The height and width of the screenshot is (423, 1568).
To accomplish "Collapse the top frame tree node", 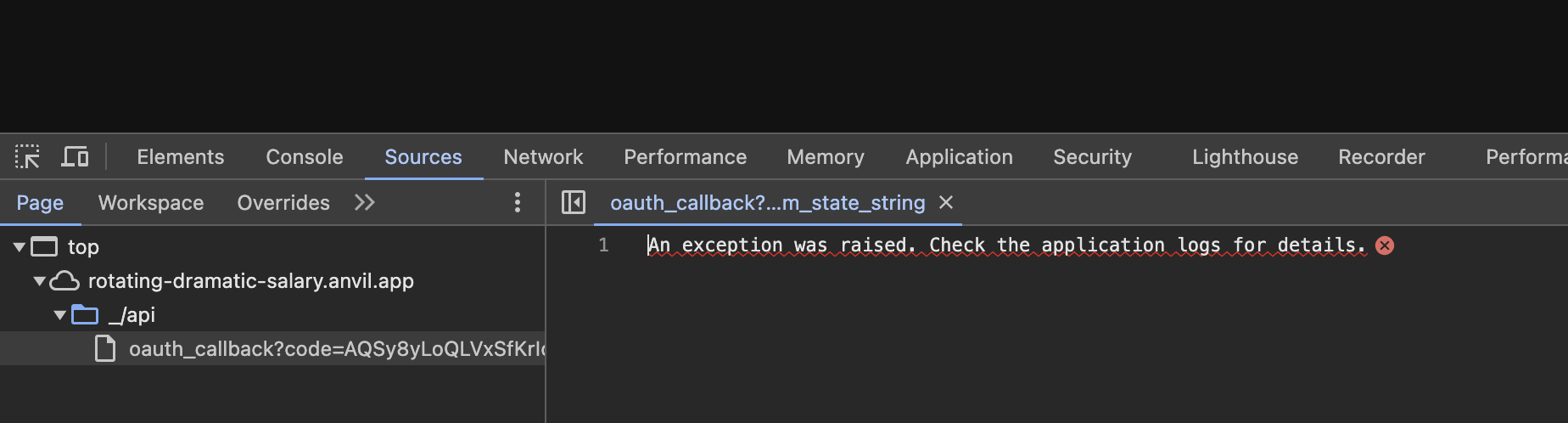I will coord(19,247).
